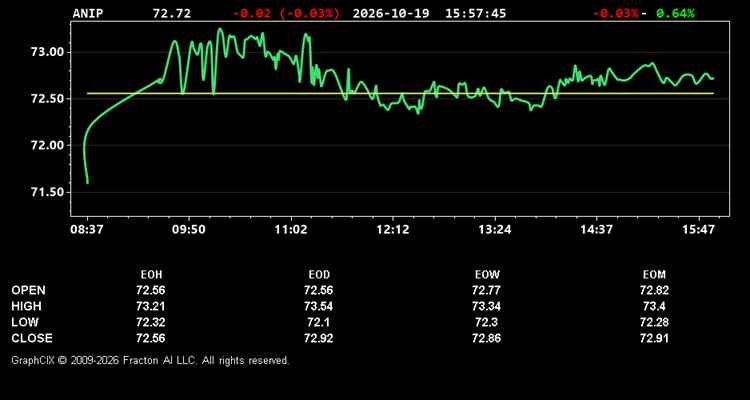Click the red change -0.02 (-0.03%)
The height and width of the screenshot is (400, 750).
(287, 13)
